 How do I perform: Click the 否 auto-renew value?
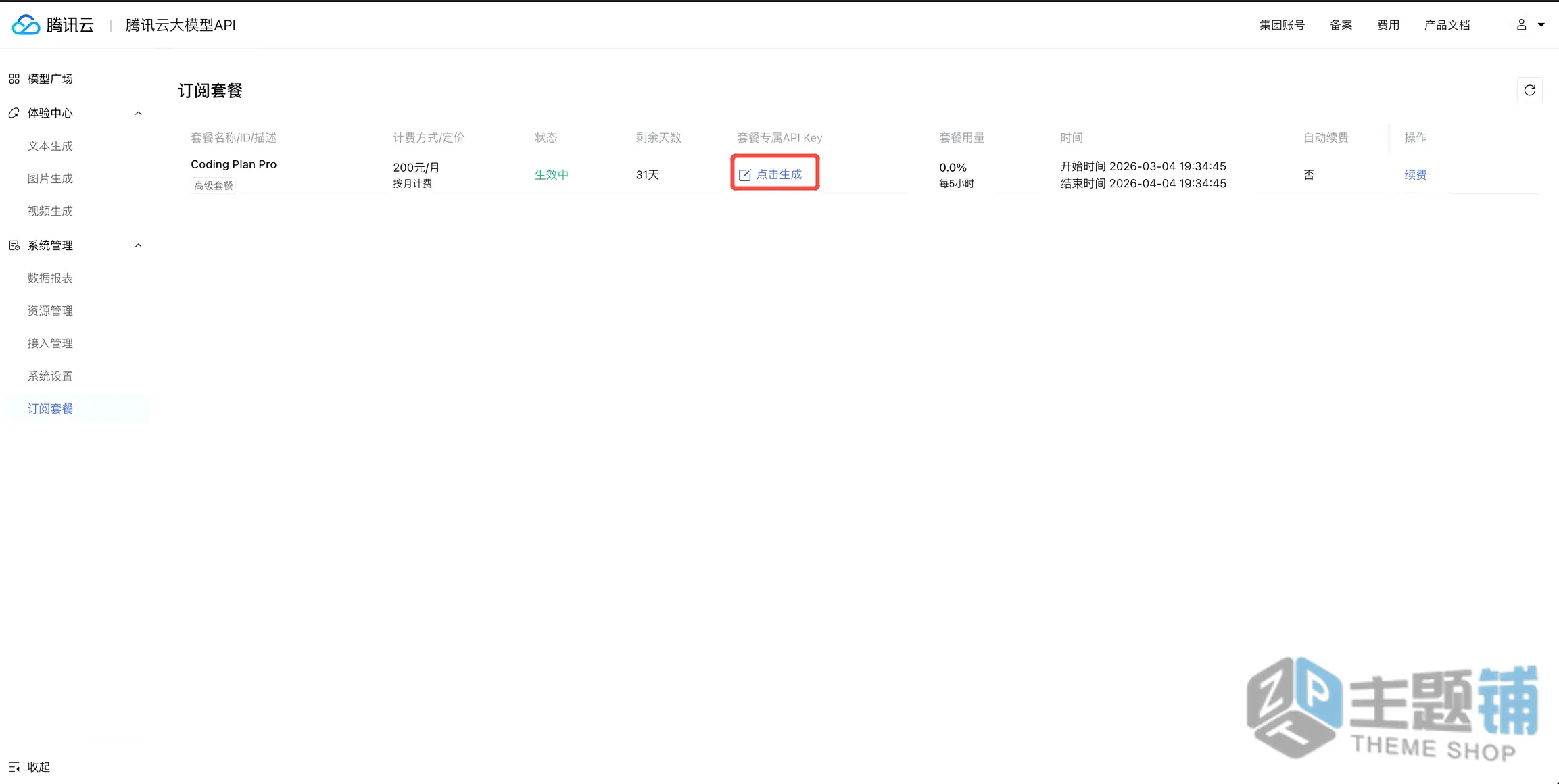pyautogui.click(x=1308, y=174)
